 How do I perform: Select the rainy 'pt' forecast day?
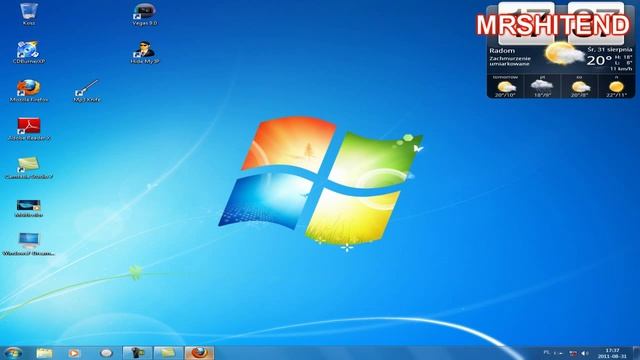pos(542,86)
